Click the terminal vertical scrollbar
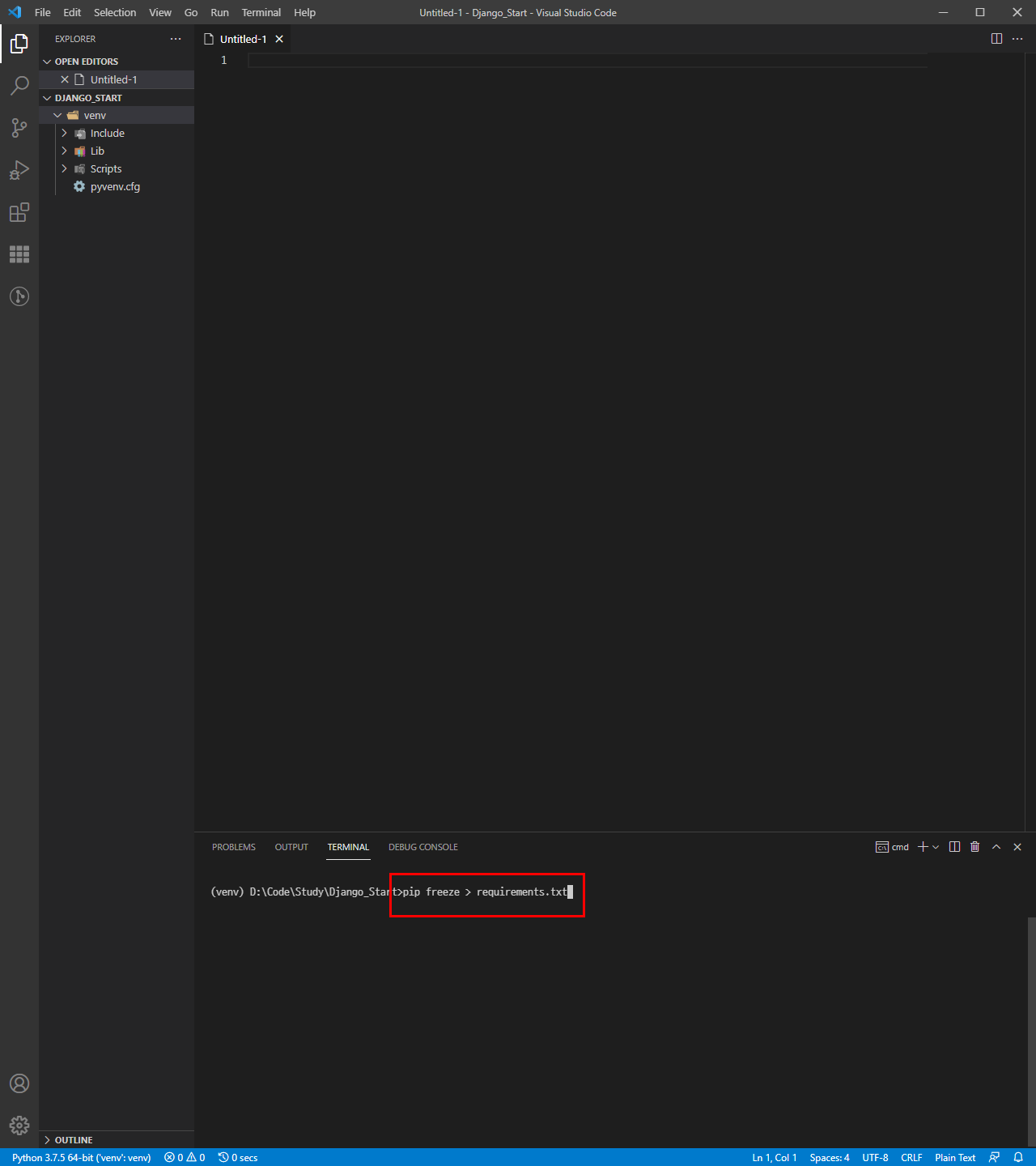Image resolution: width=1036 pixels, height=1166 pixels. [1031, 1032]
